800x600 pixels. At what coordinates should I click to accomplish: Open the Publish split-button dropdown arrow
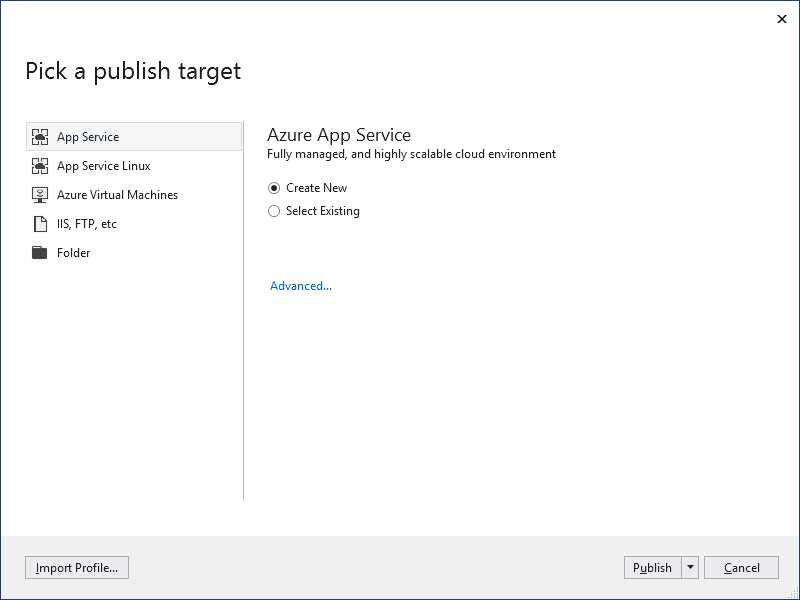(x=690, y=567)
